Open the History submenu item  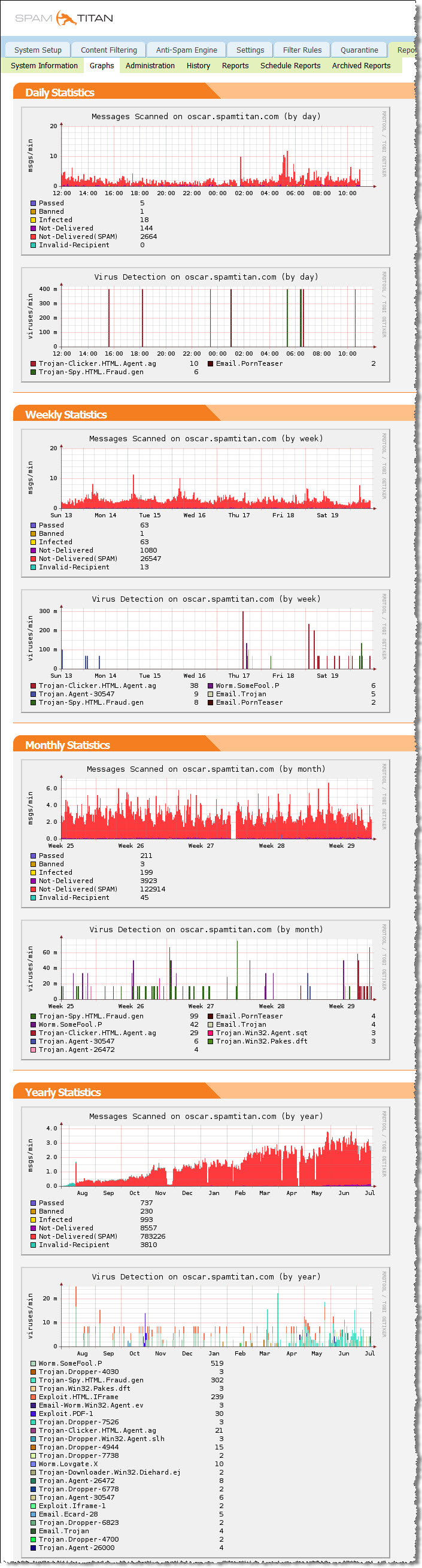click(198, 66)
